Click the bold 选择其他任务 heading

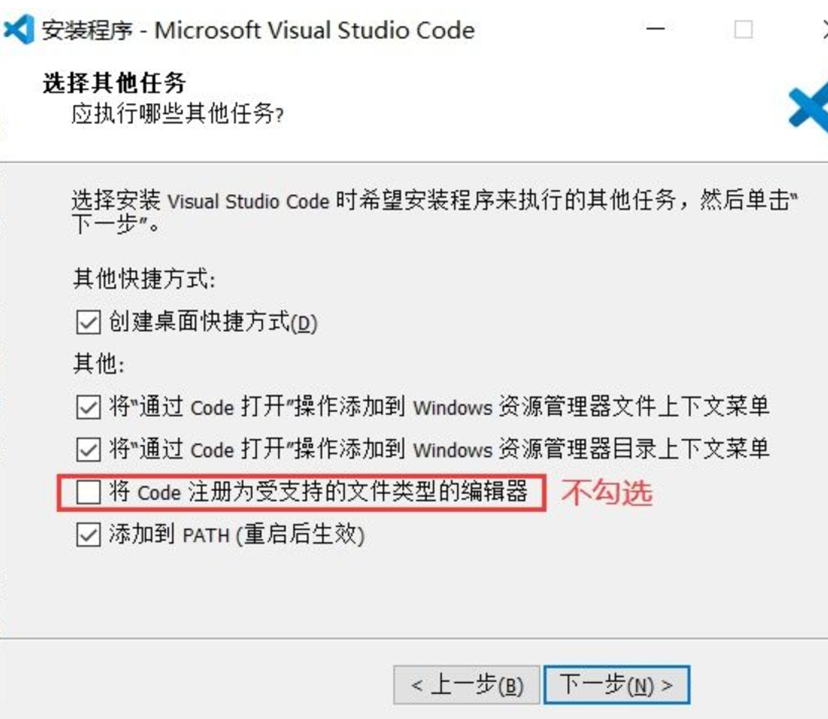click(x=114, y=82)
